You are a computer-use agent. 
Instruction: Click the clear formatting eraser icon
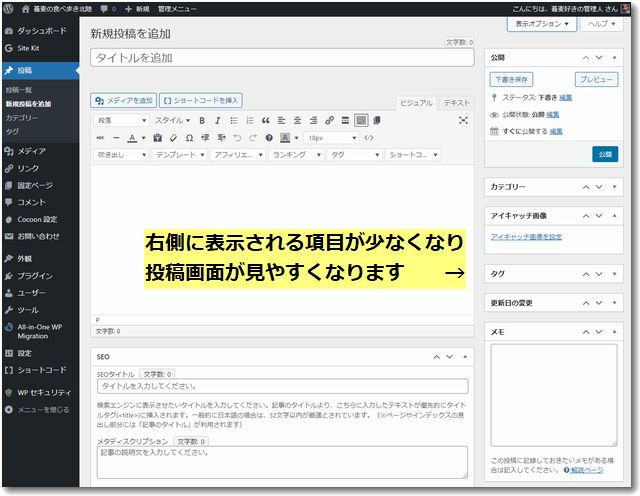click(x=173, y=138)
